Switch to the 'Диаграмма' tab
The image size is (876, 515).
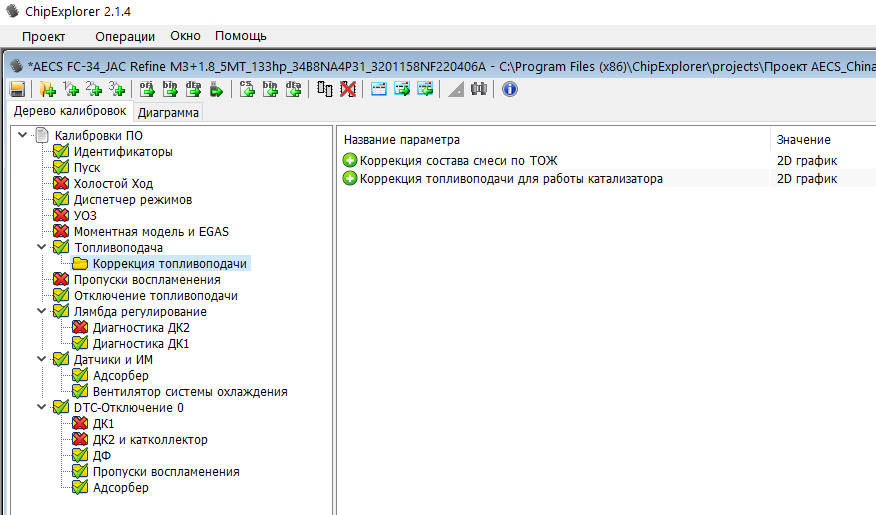tap(168, 113)
